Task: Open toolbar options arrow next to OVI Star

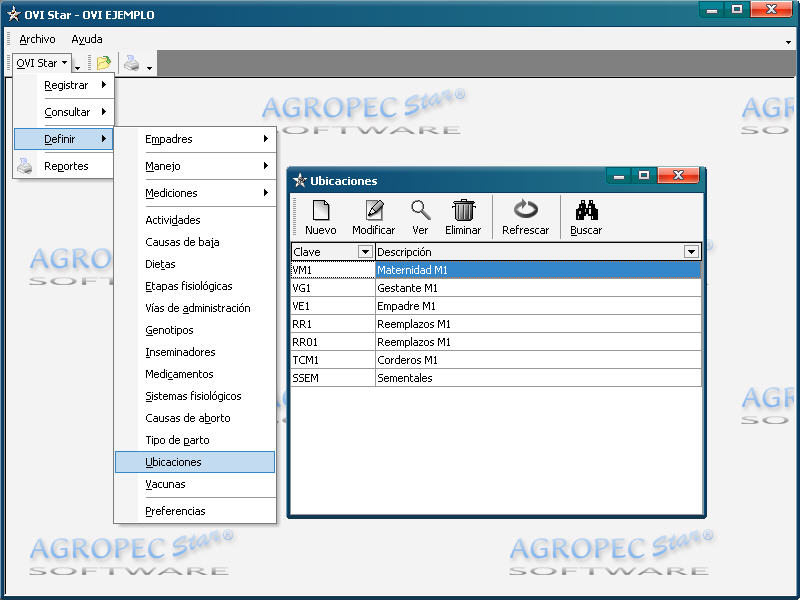Action: point(77,68)
